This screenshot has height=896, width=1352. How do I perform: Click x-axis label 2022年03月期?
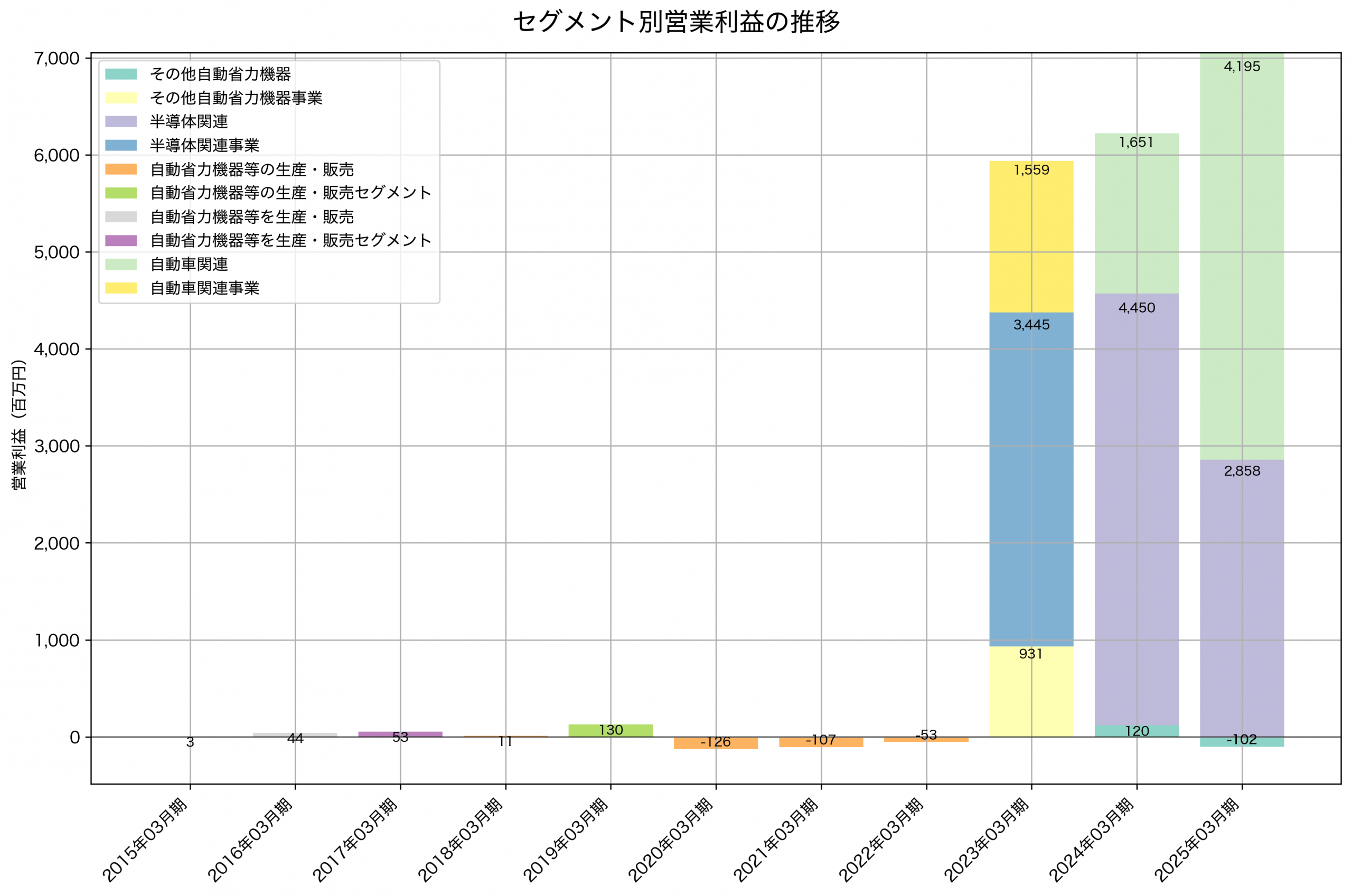880,841
